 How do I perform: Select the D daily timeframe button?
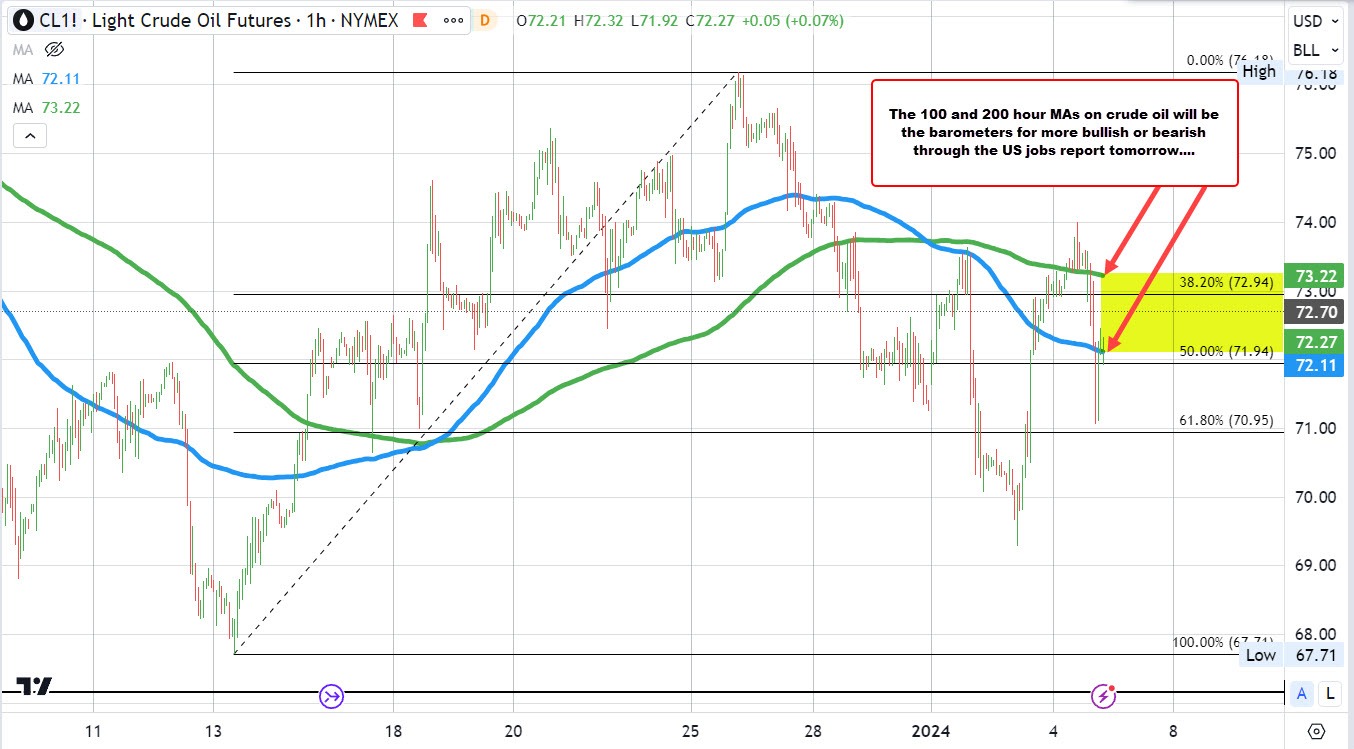click(x=484, y=20)
